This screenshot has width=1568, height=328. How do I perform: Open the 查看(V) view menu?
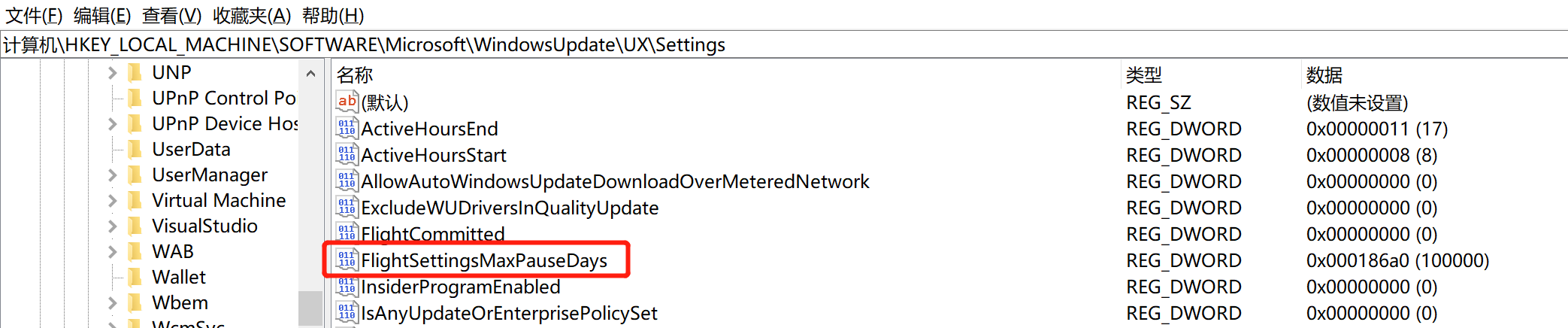[171, 15]
